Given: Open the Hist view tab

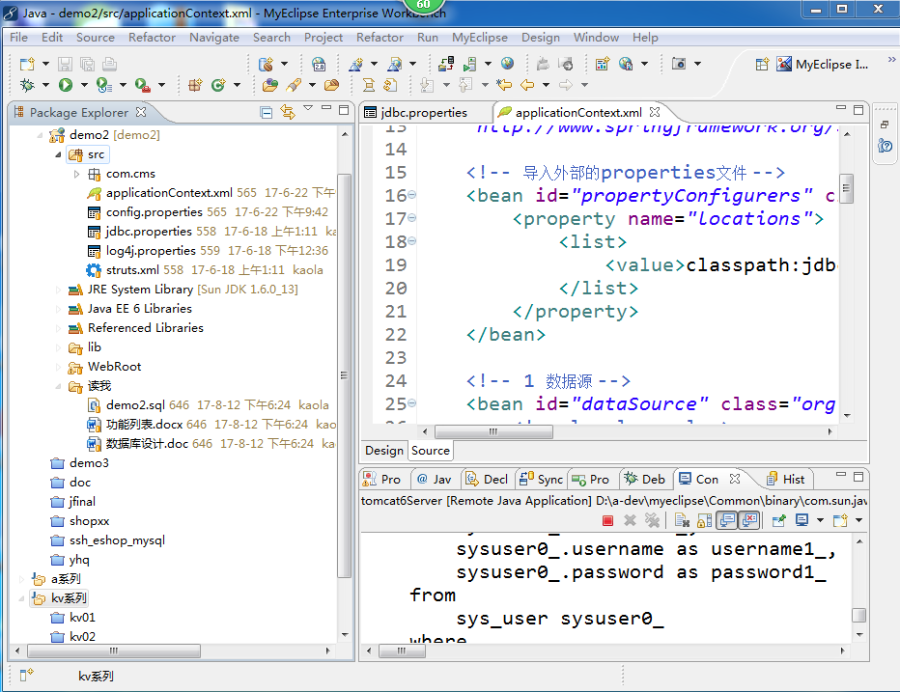Looking at the screenshot, I should pyautogui.click(x=785, y=479).
